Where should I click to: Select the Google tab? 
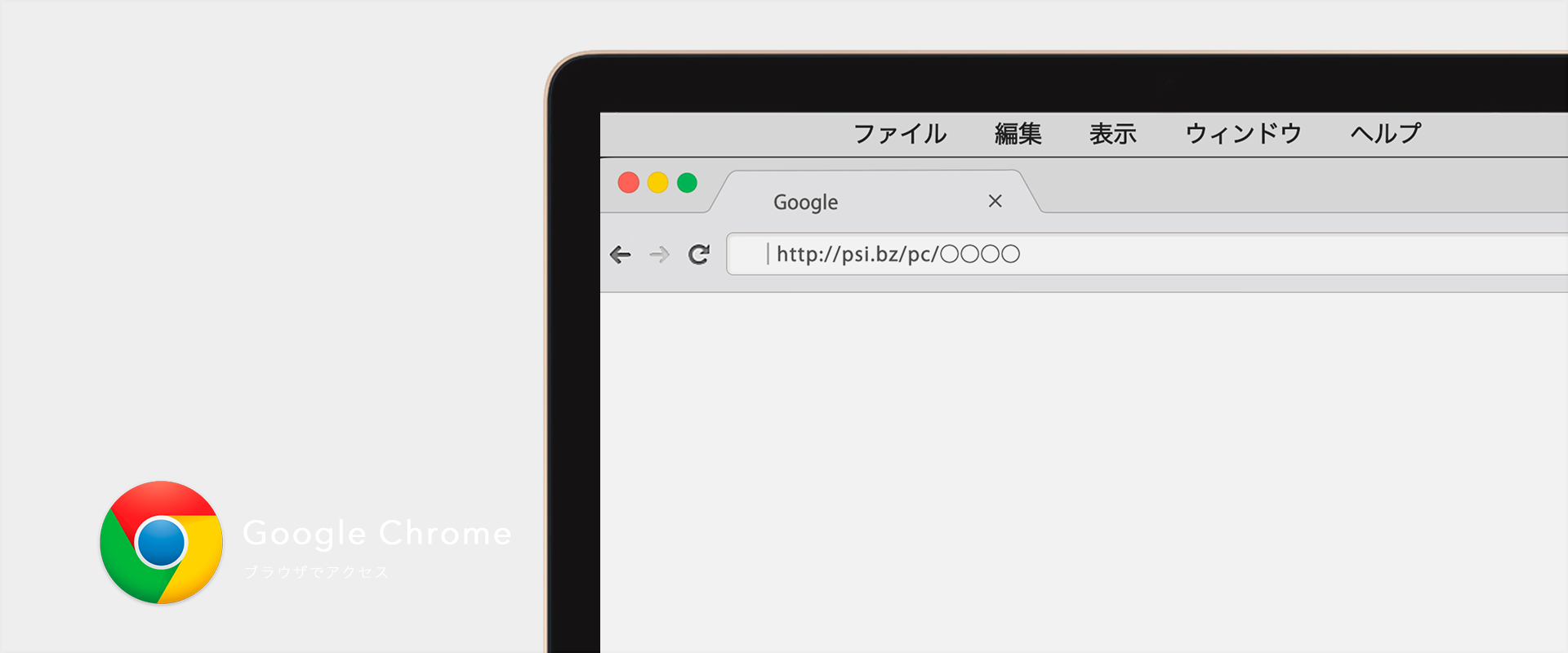tap(875, 192)
